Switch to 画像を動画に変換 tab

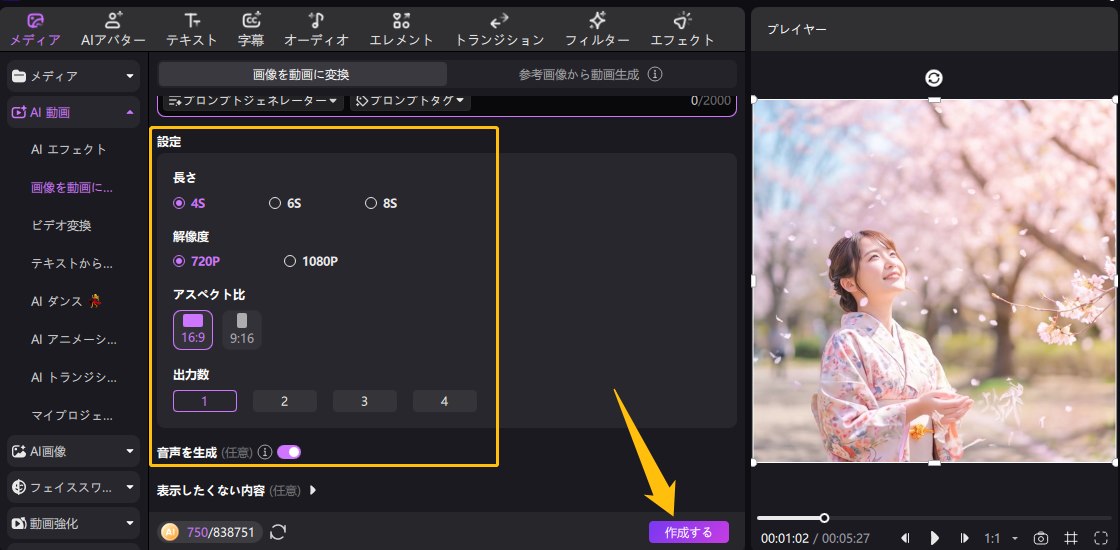coord(302,74)
